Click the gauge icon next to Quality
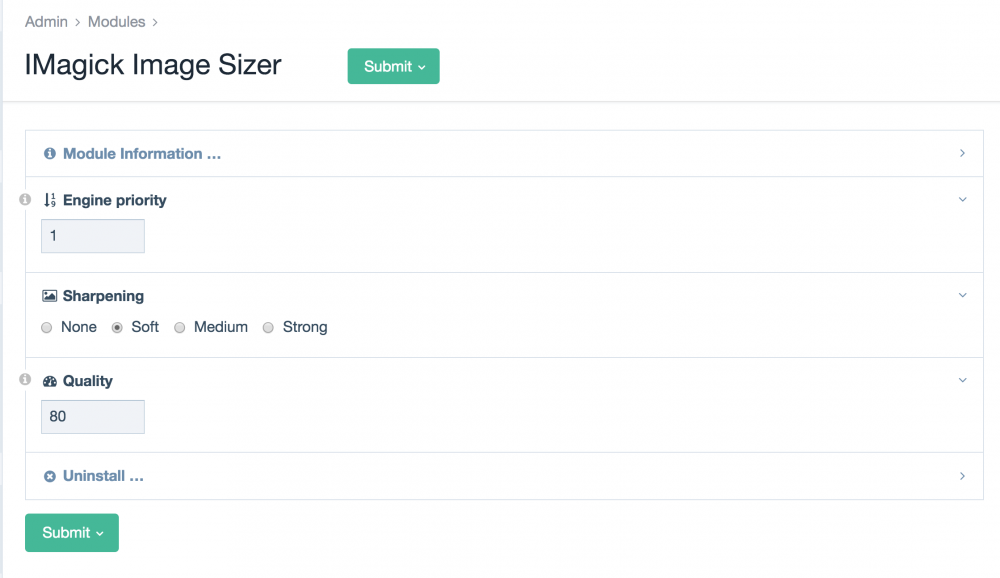The image size is (1000, 578). [50, 381]
